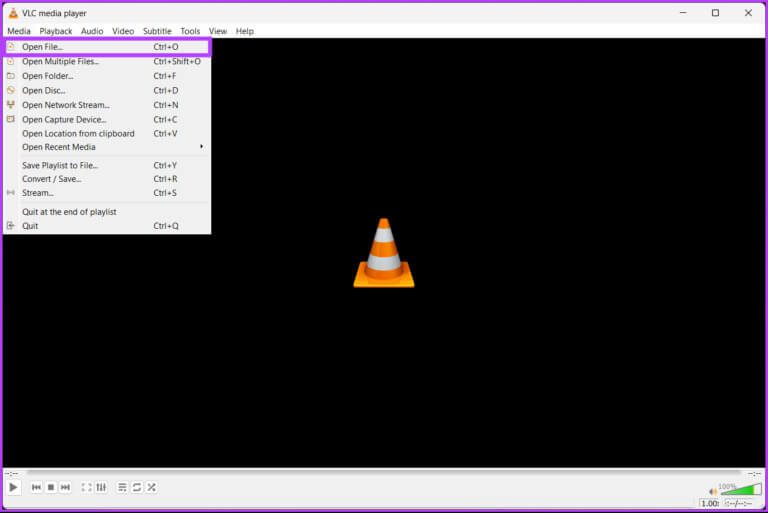Image resolution: width=768 pixels, height=513 pixels.
Task: Toggle the playlist view
Action: (x=122, y=487)
